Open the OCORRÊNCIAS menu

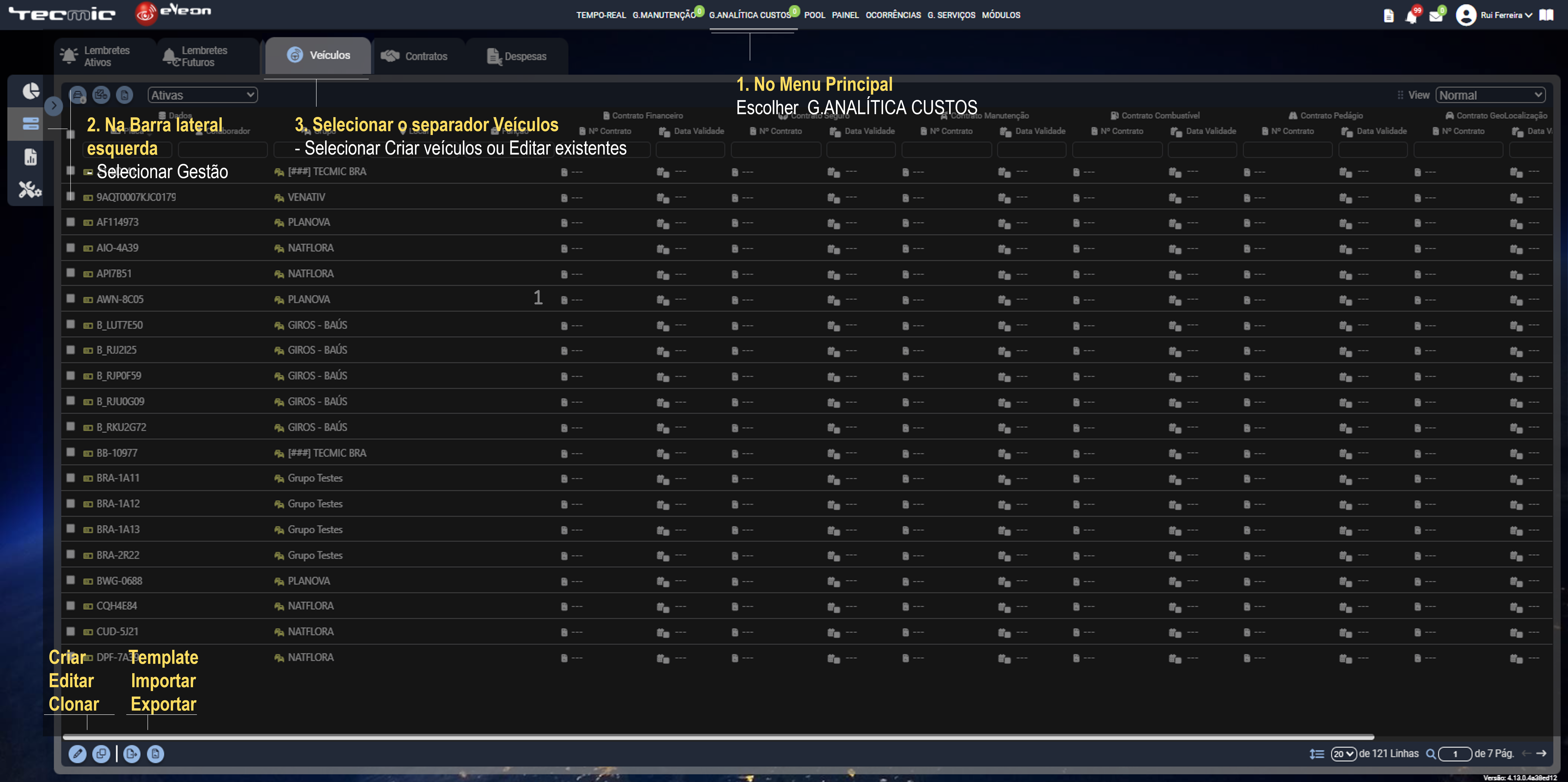tap(893, 15)
